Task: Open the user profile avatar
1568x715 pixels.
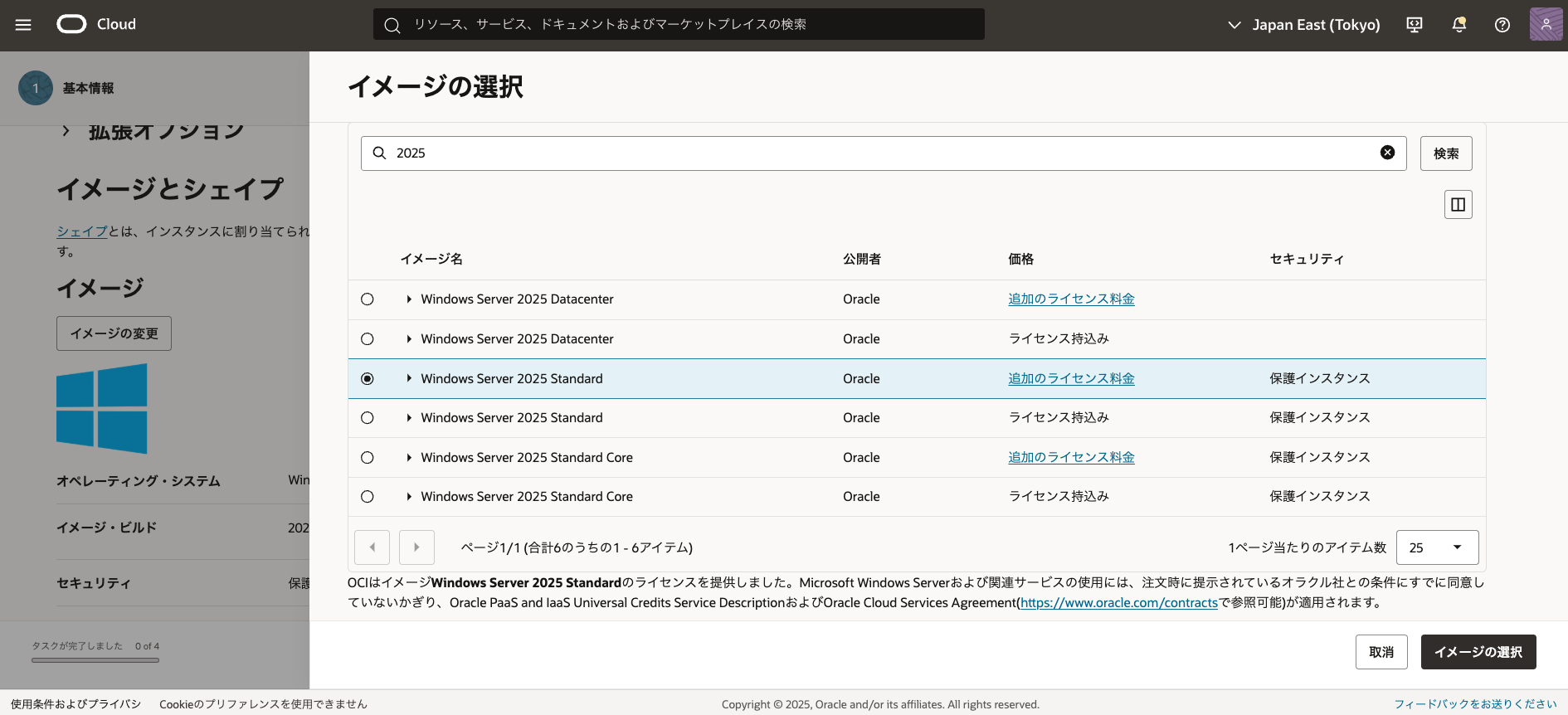Action: pos(1546,24)
